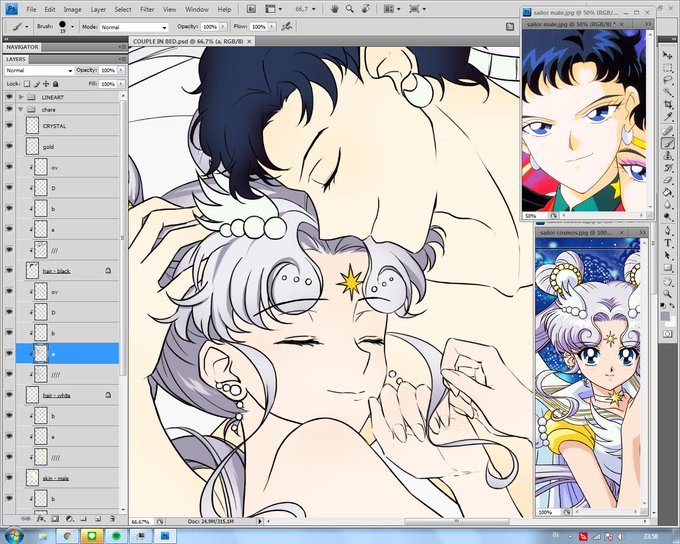Hide the CRYSTAL layer

click(9, 125)
